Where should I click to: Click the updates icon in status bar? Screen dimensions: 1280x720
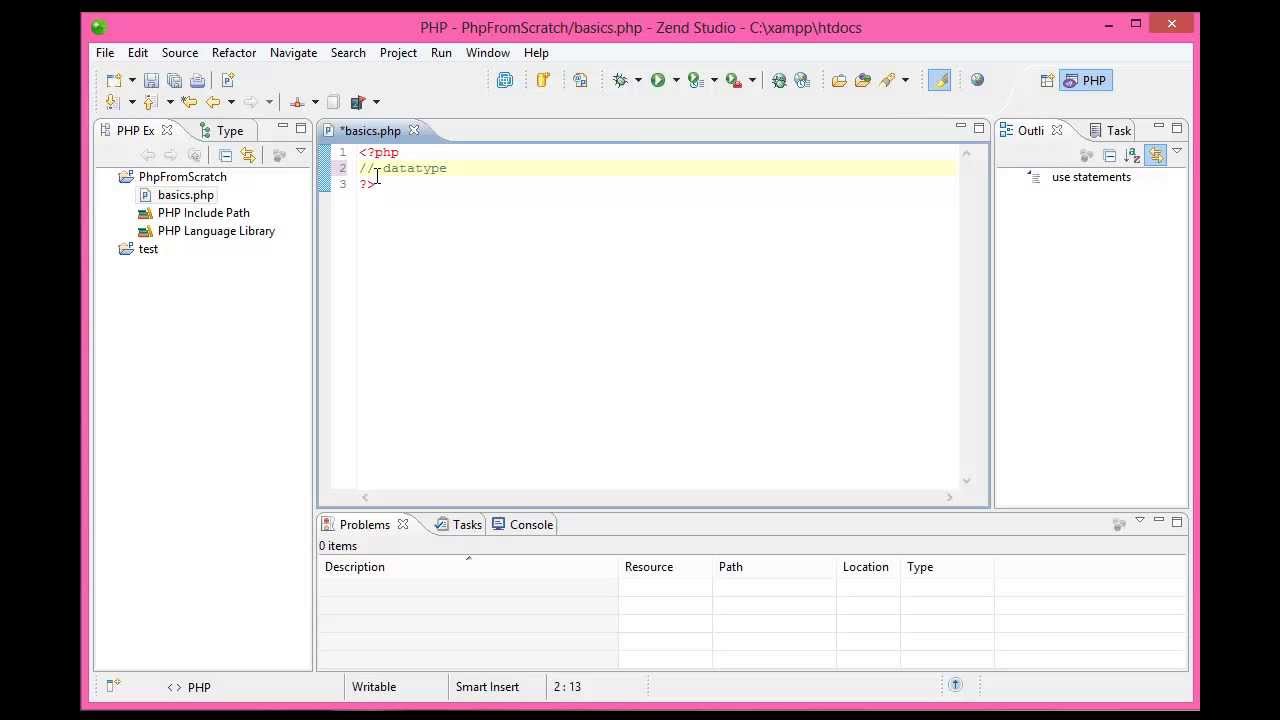point(955,685)
